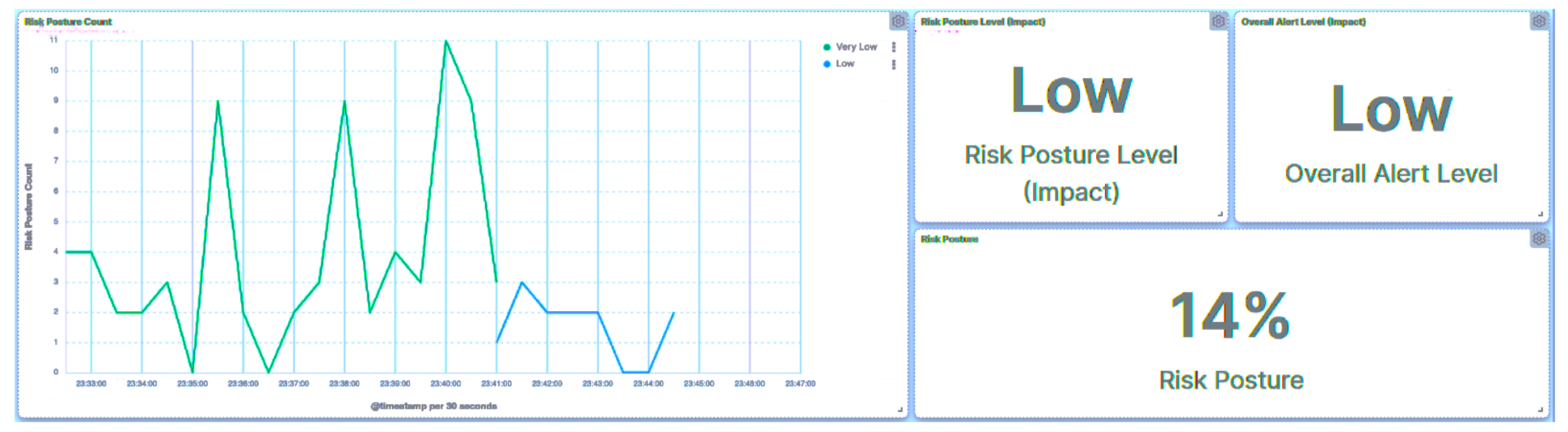Viewport: 1568px width, 432px height.
Task: Click the chart peak at value 11
Action: coord(446,41)
